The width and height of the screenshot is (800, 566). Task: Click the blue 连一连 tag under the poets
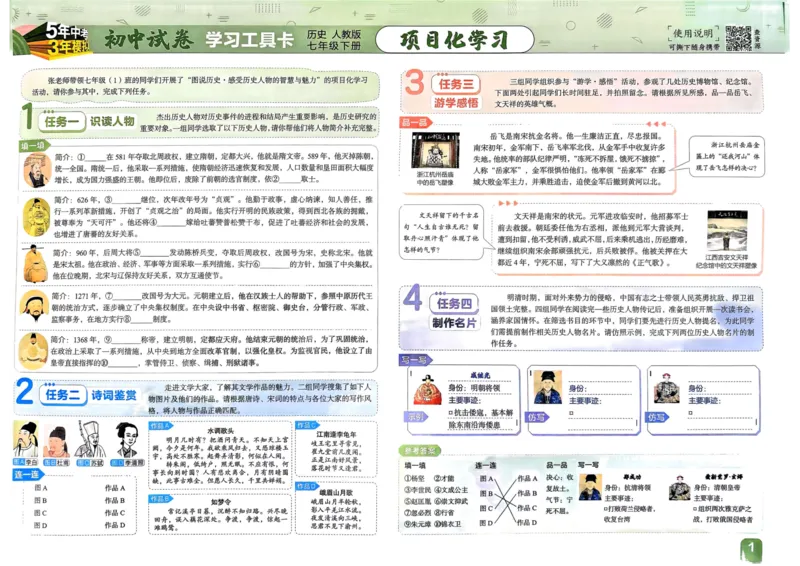(28, 474)
